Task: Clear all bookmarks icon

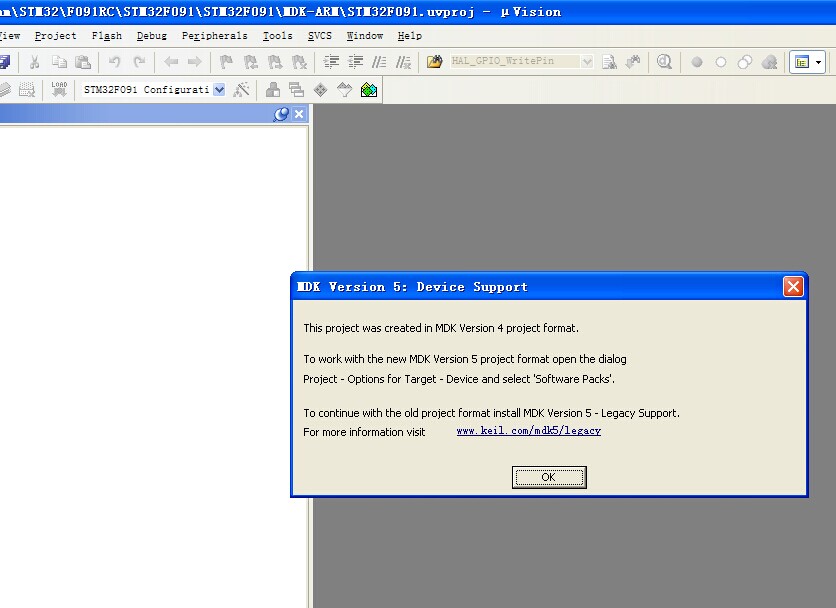Action: (x=299, y=62)
